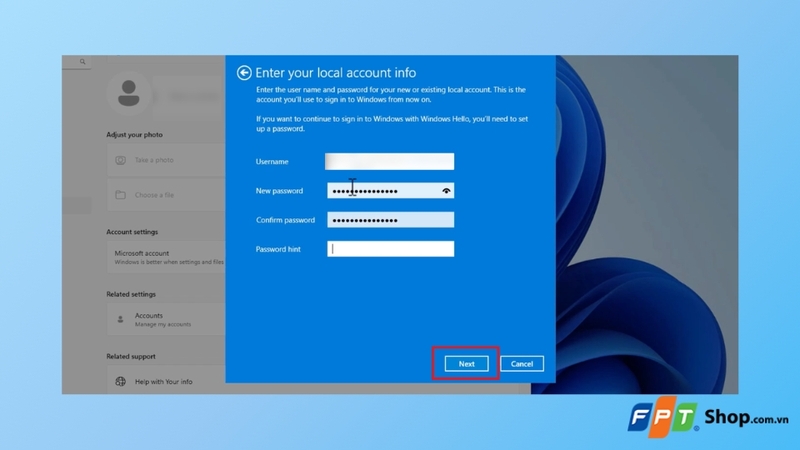Click the globe icon for Help with Your info
The image size is (800, 450).
120,382
